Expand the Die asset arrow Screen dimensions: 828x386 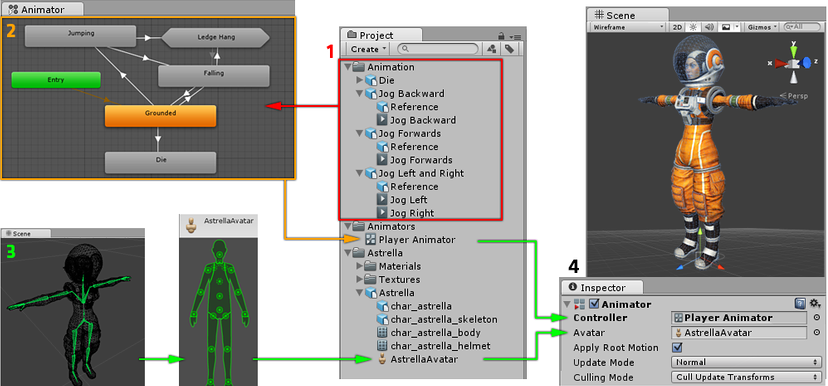[x=360, y=80]
